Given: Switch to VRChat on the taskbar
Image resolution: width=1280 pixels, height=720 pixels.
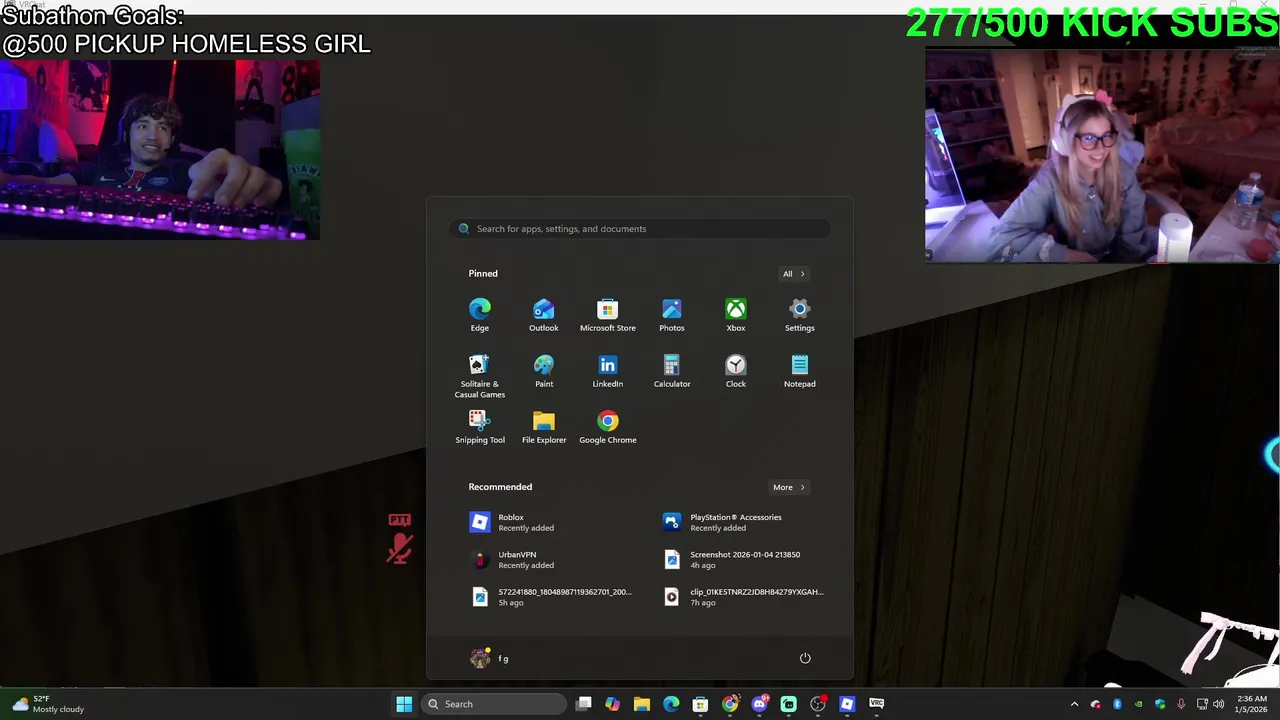Looking at the screenshot, I should [x=876, y=704].
